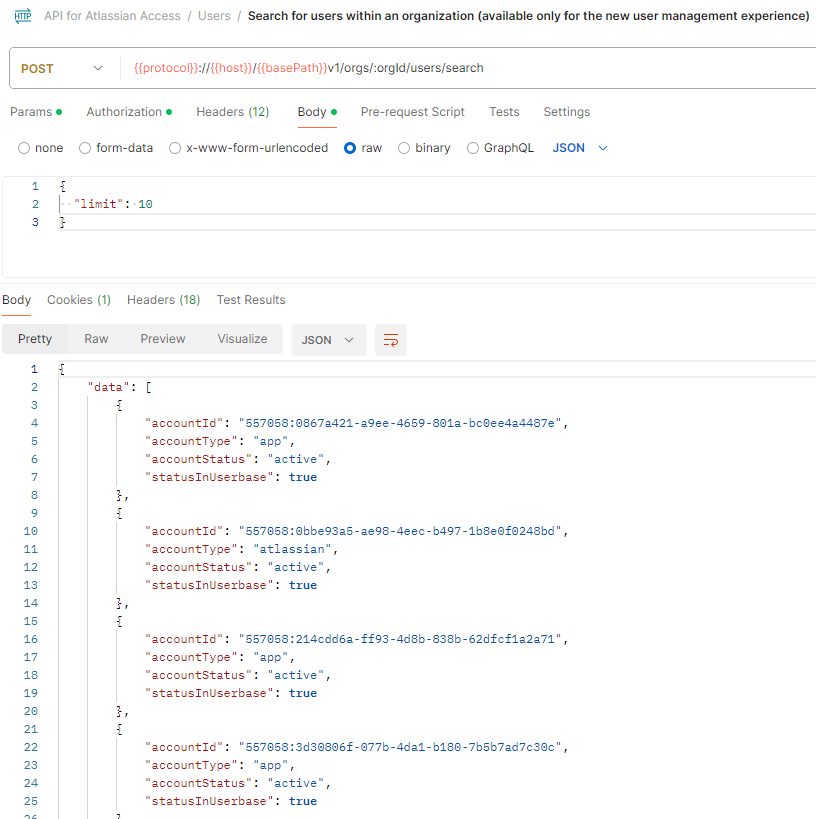816x819 pixels.
Task: Switch to Raw response view
Action: (x=96, y=339)
